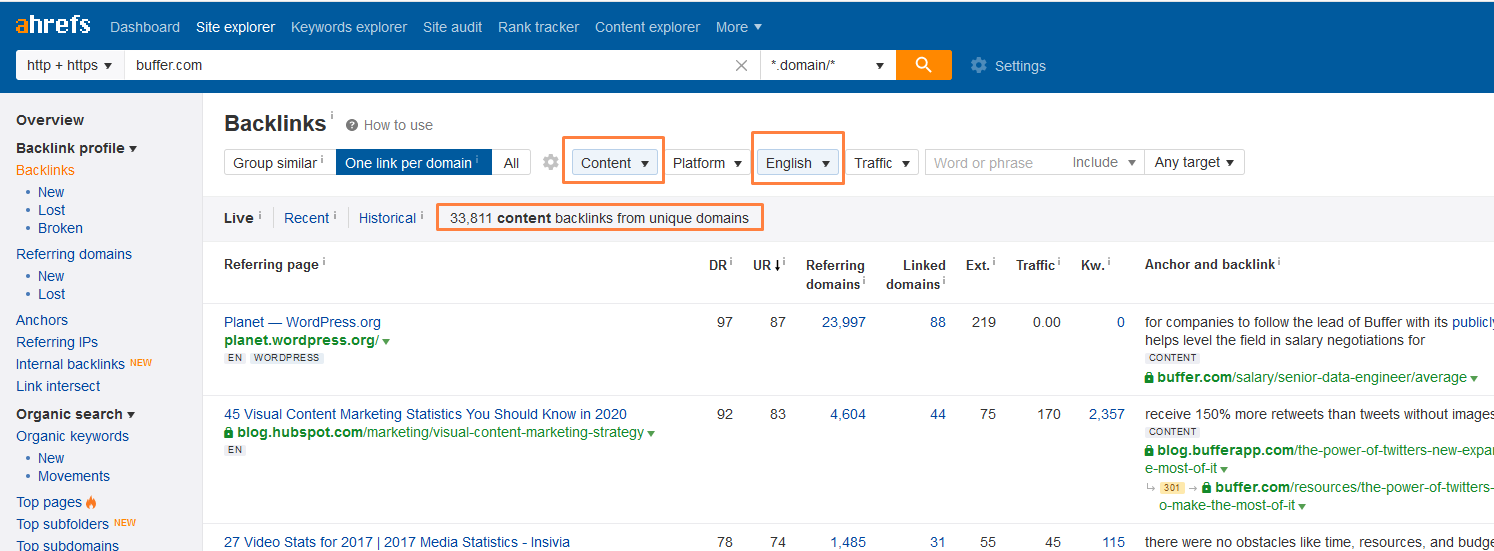Click the 4,604 referring domains value

click(848, 414)
